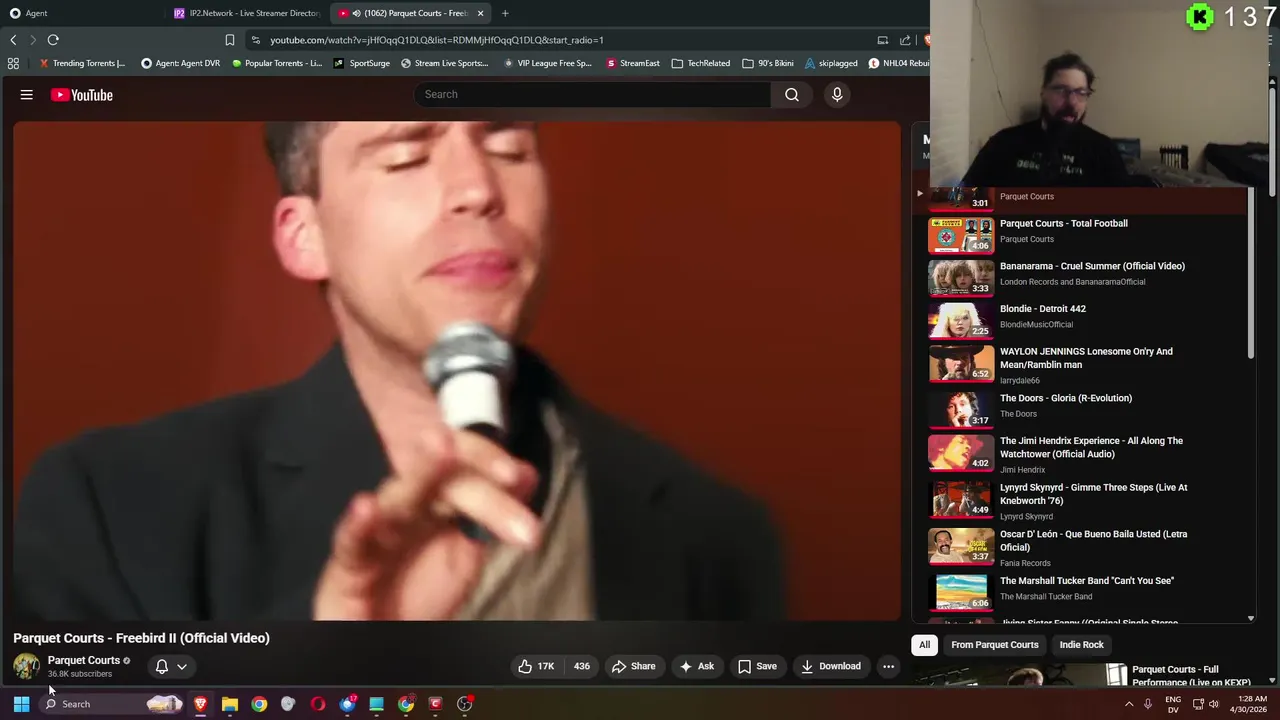Screen dimensions: 1280x720
Task: Open Opera browser from taskbar
Action: tap(318, 704)
